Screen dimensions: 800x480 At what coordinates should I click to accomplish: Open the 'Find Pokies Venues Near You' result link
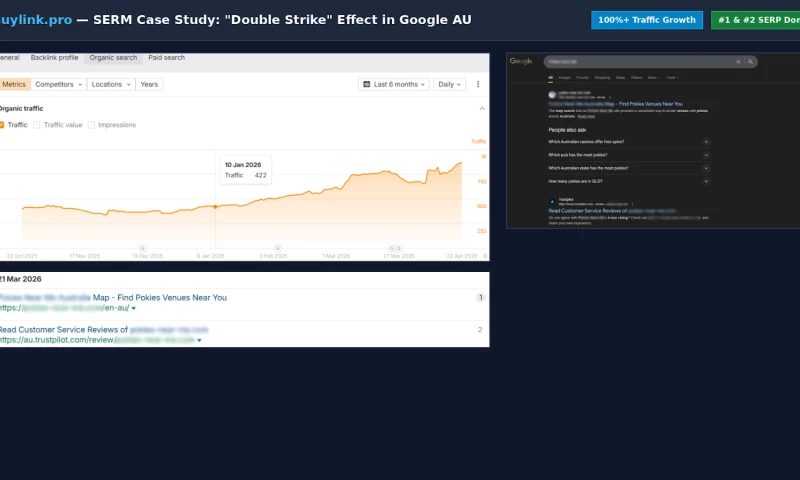pyautogui.click(x=113, y=297)
